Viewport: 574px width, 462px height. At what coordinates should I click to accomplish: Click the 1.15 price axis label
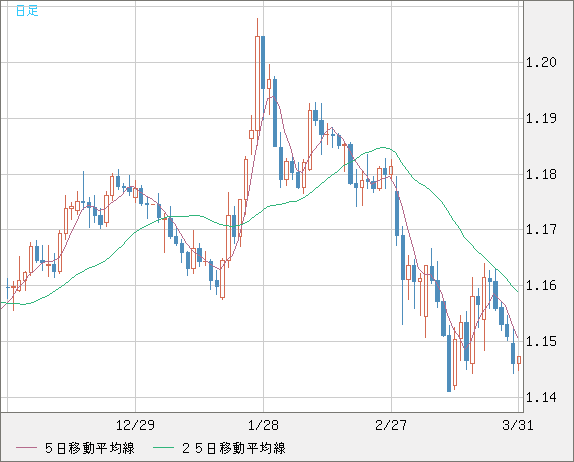tap(541, 342)
